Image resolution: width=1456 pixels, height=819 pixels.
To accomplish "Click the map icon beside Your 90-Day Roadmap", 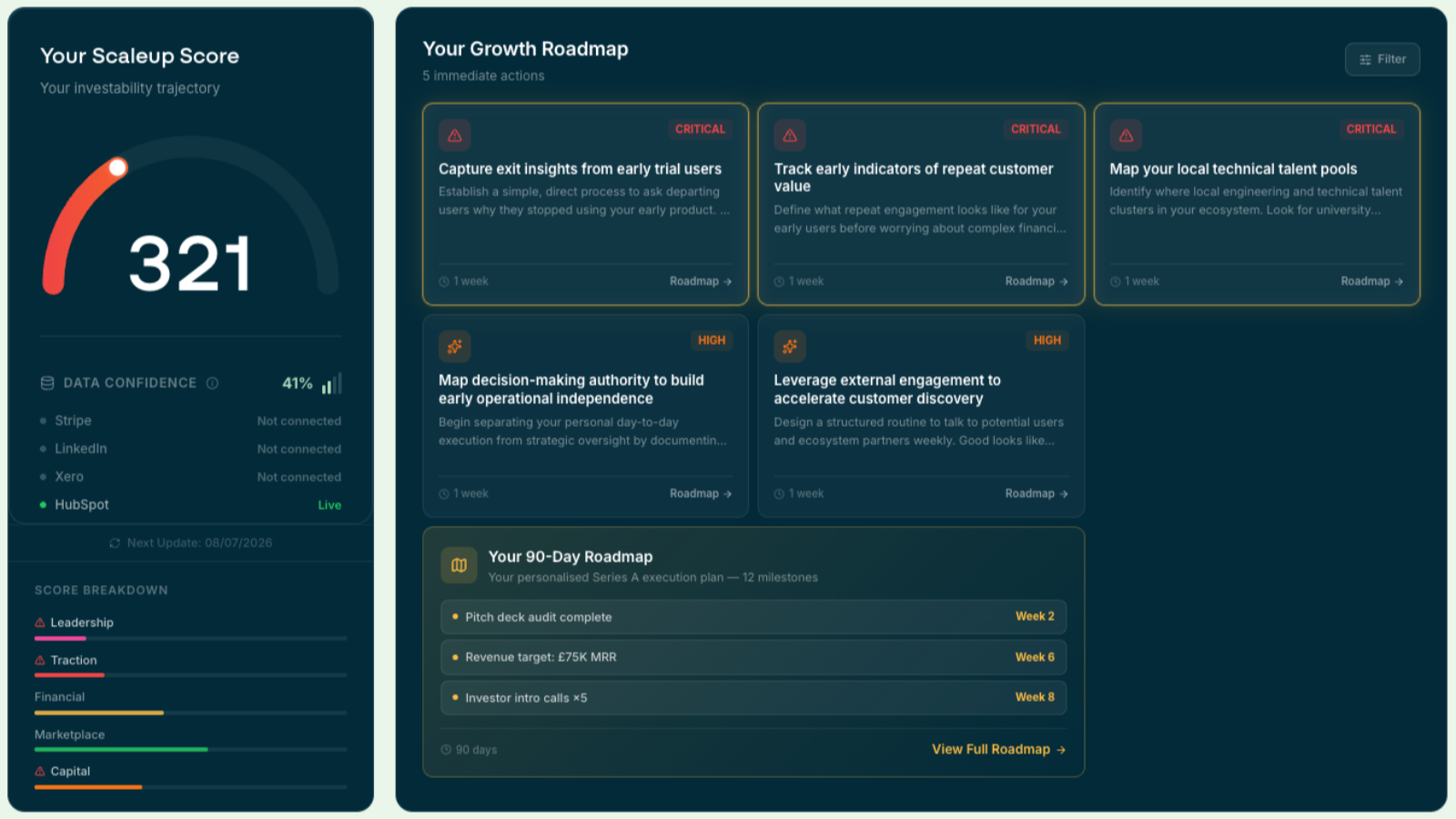I will click(x=460, y=565).
